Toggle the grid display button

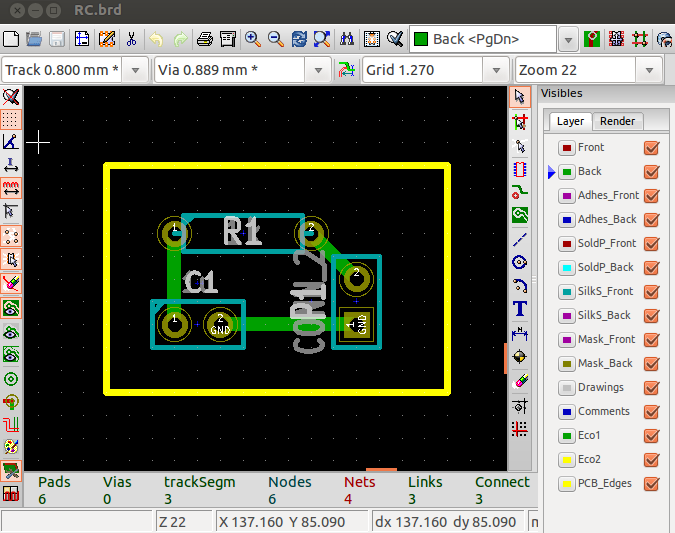point(11,119)
